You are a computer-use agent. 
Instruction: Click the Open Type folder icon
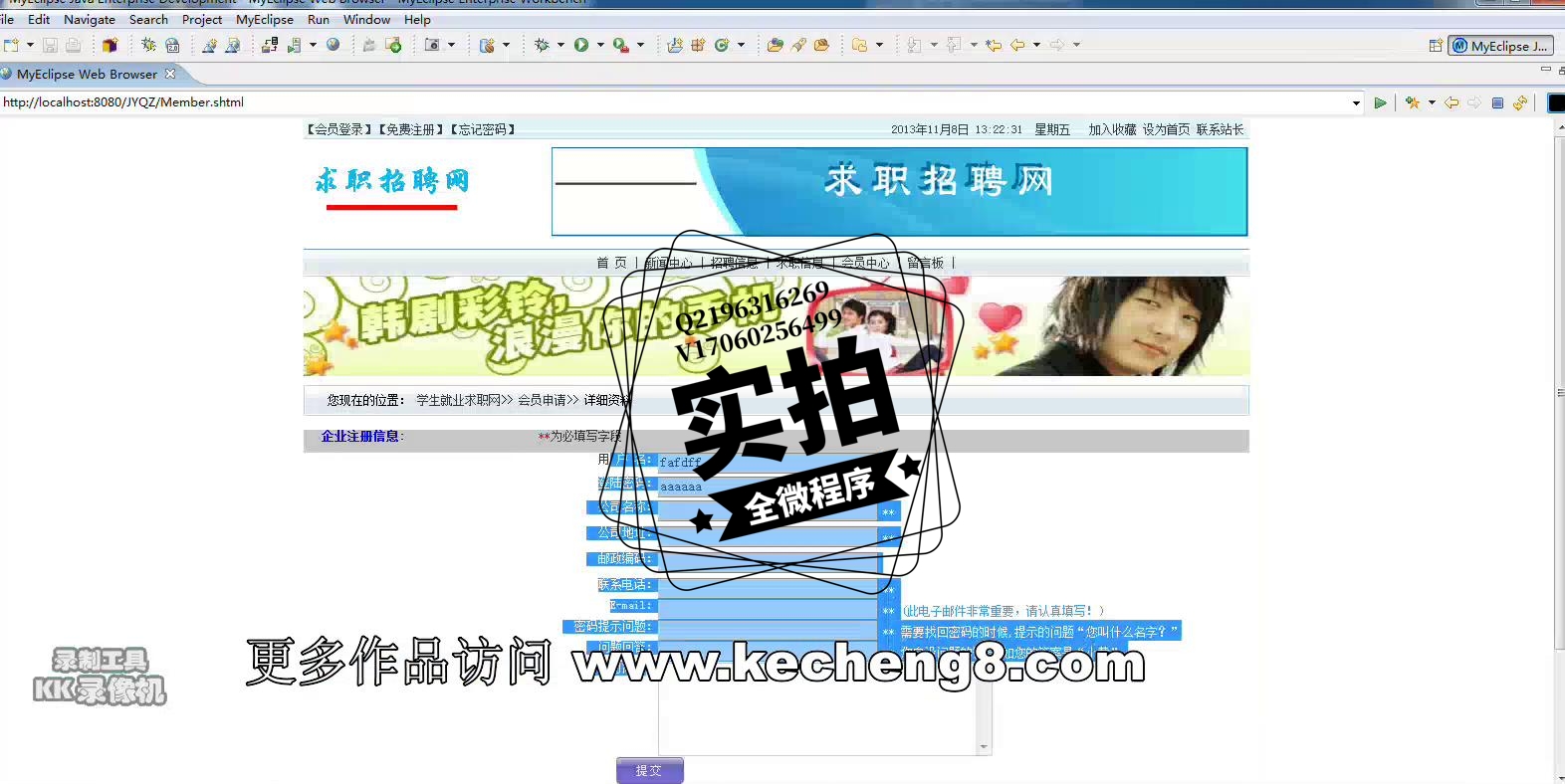click(x=775, y=45)
